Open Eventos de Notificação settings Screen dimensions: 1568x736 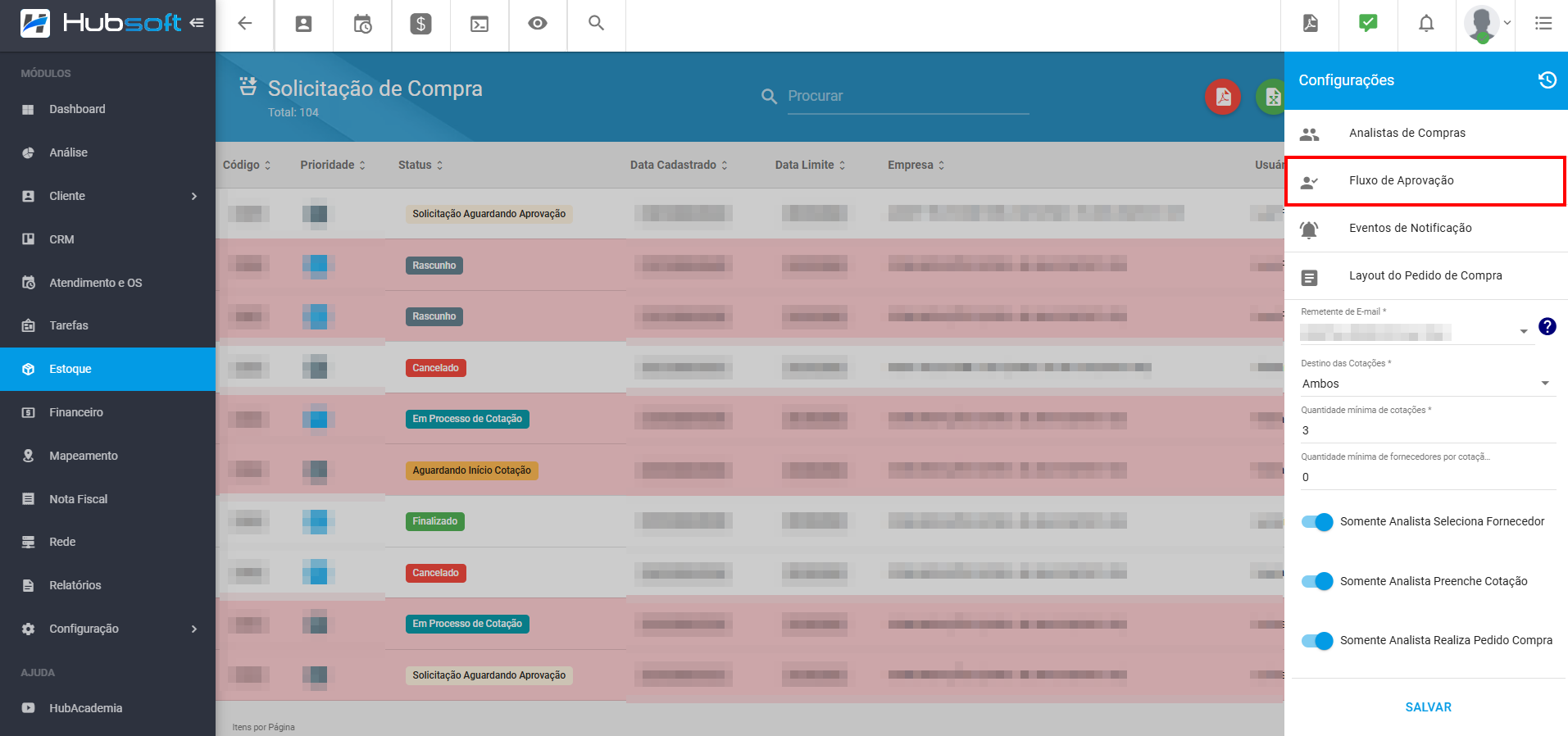pos(1426,228)
